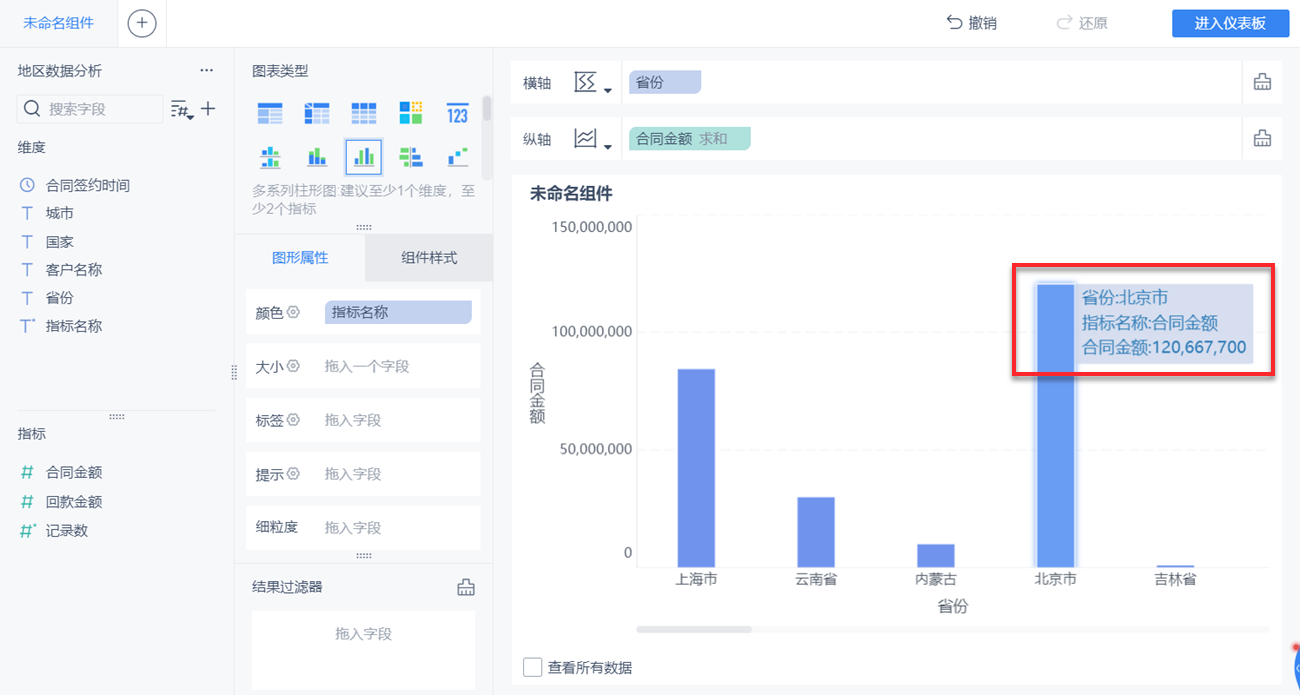Clear the 结果过滤器 with eraser icon
The height and width of the screenshot is (695, 1300).
pyautogui.click(x=465, y=587)
